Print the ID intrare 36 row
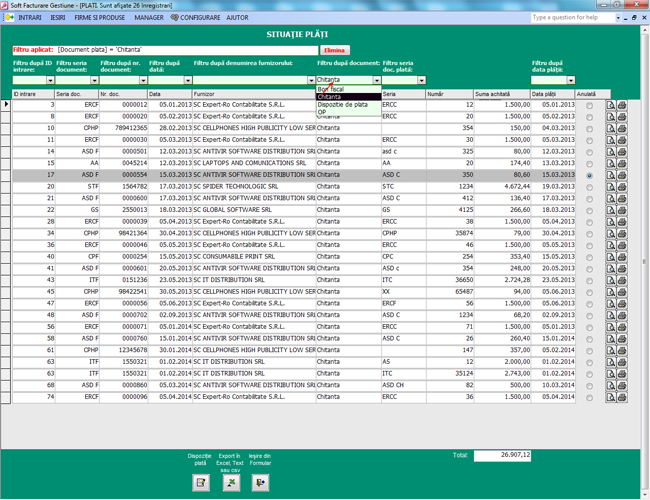 point(622,245)
